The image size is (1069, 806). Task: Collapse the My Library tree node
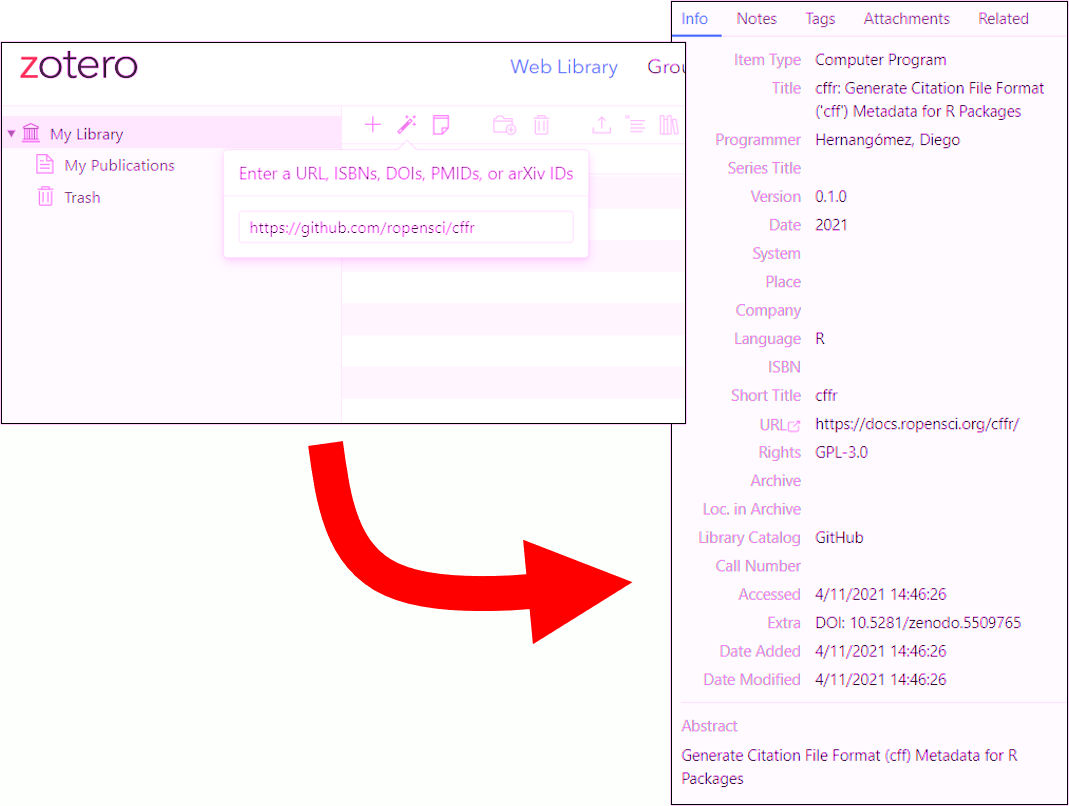[11, 133]
